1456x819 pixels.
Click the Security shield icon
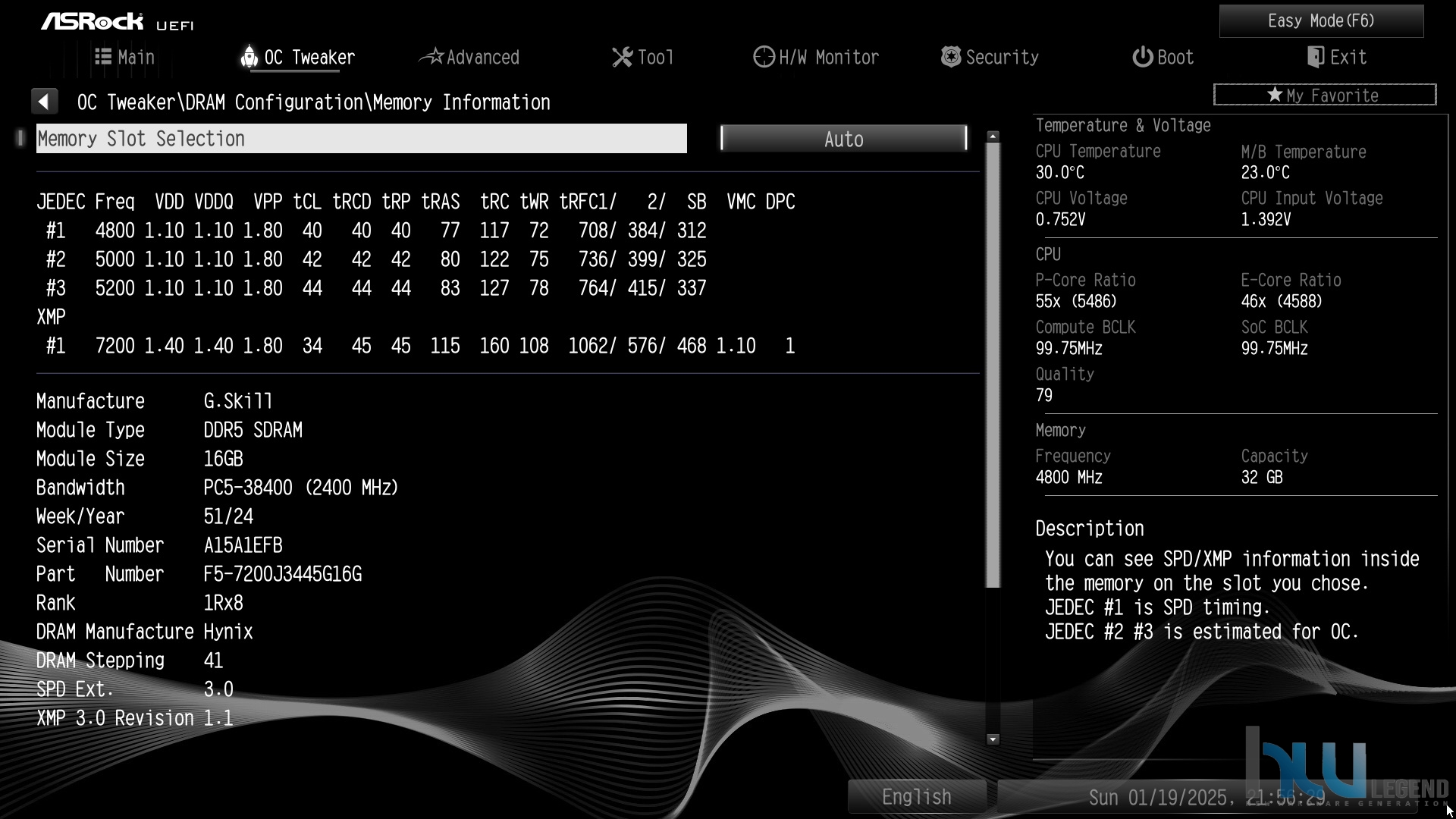tap(950, 57)
